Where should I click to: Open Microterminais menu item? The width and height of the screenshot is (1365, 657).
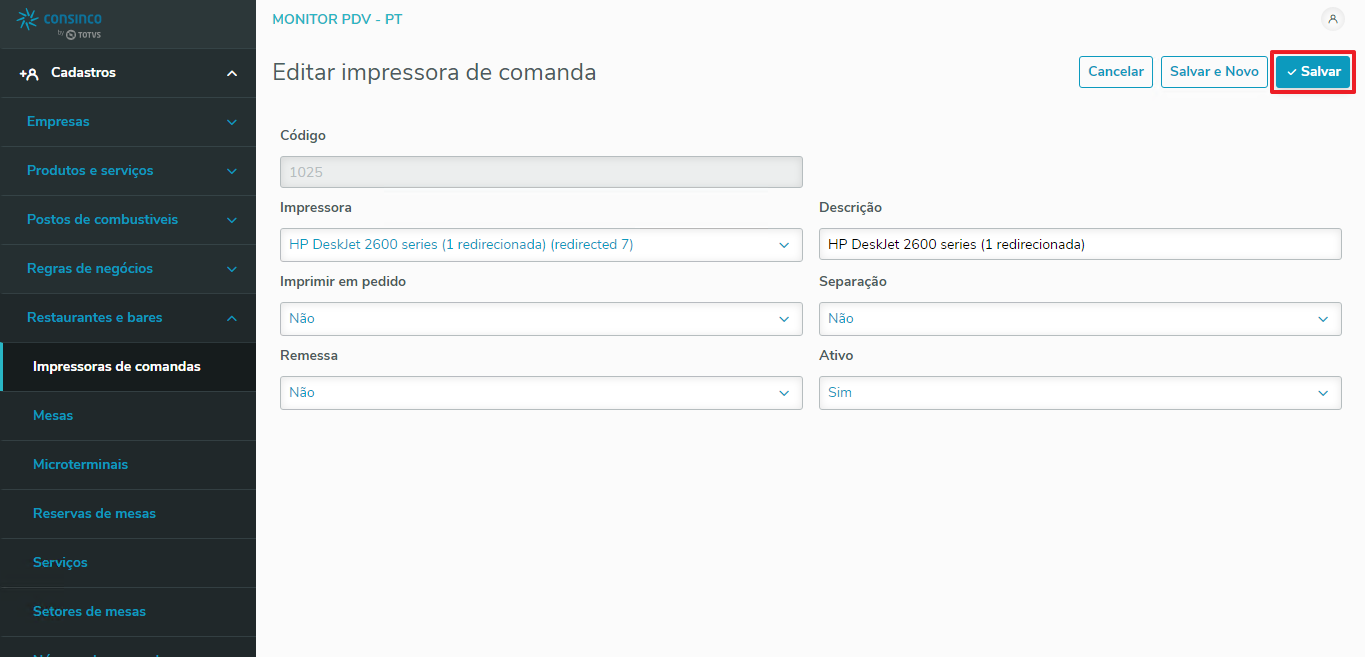(80, 464)
